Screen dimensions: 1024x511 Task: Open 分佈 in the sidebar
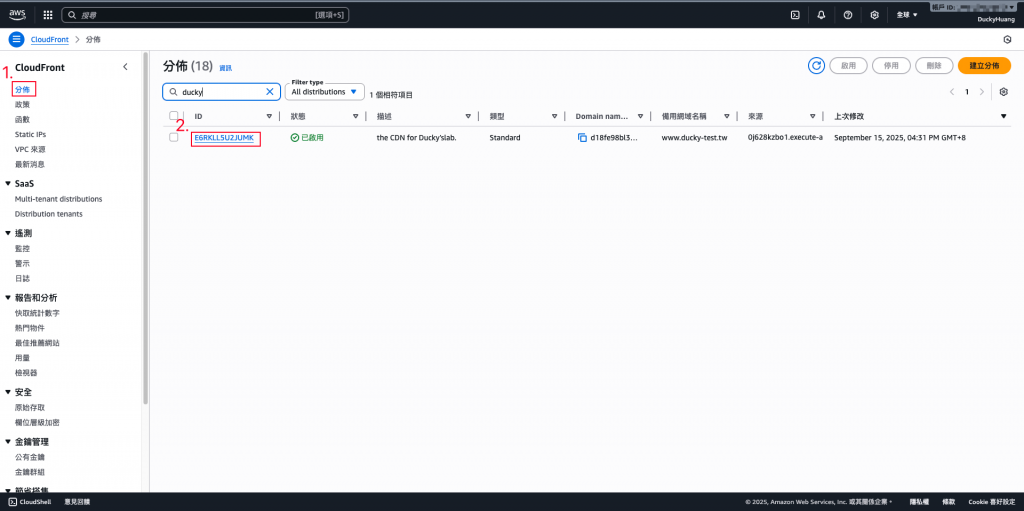tap(23, 89)
